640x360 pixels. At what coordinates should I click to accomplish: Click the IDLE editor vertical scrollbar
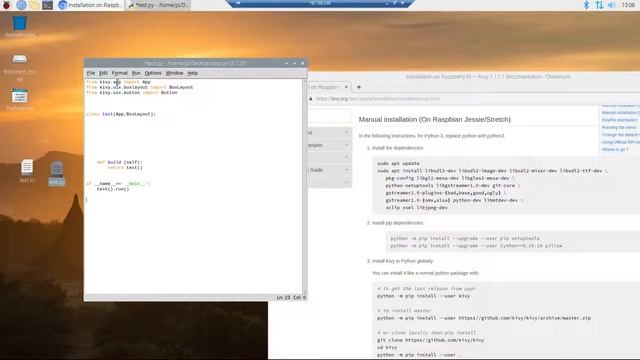[304, 187]
